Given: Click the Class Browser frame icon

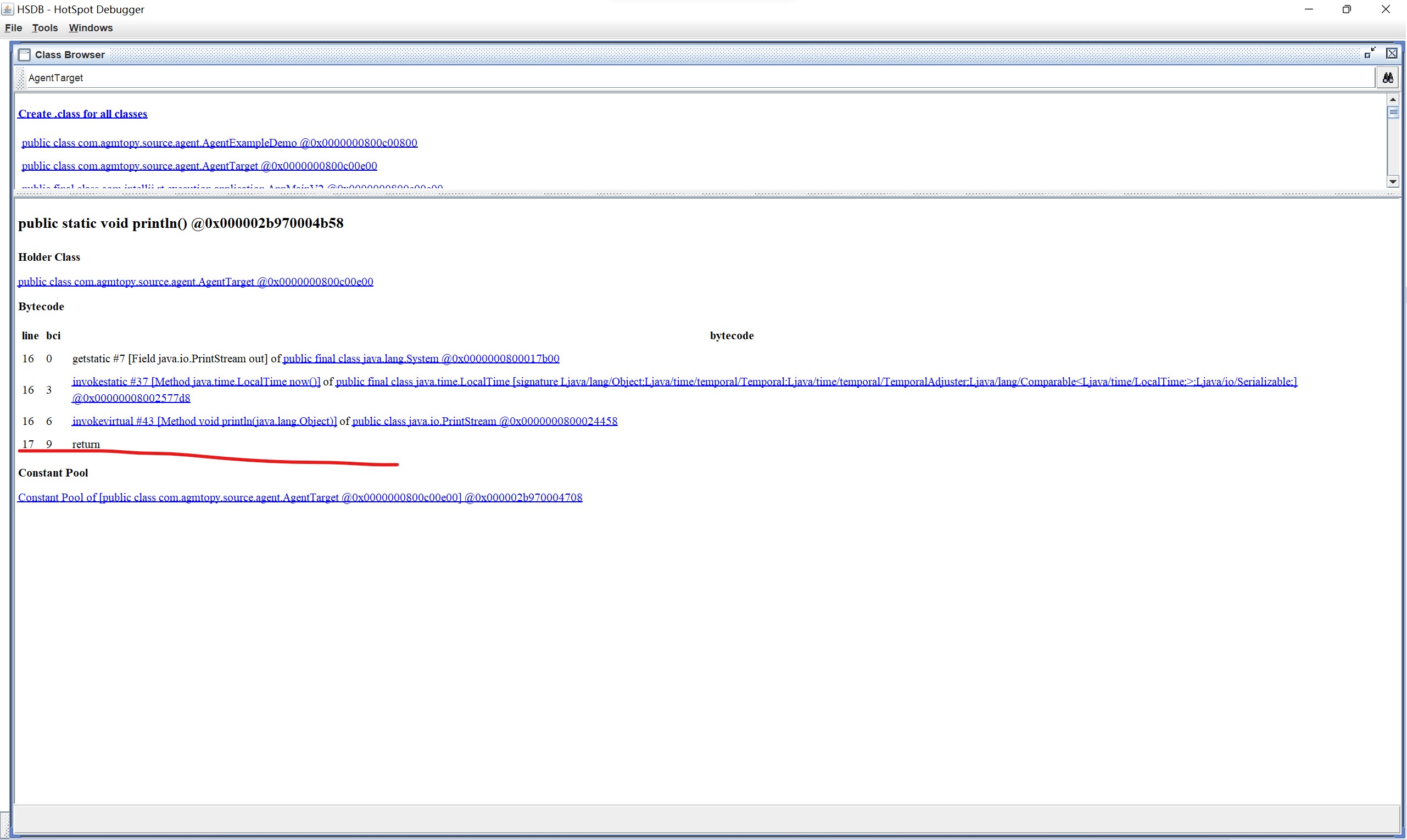Looking at the screenshot, I should click(24, 55).
